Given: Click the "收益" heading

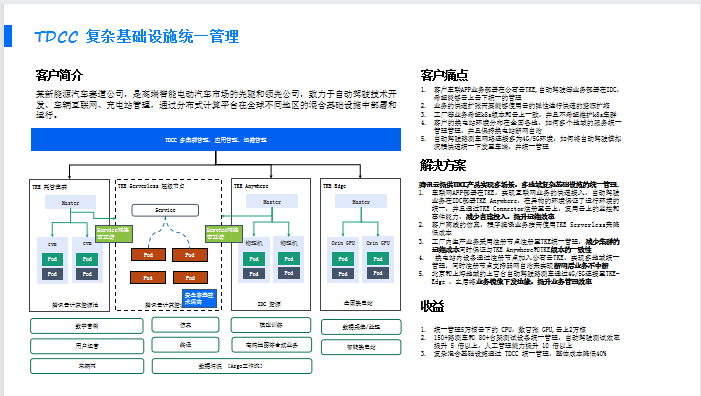Looking at the screenshot, I should pos(432,306).
